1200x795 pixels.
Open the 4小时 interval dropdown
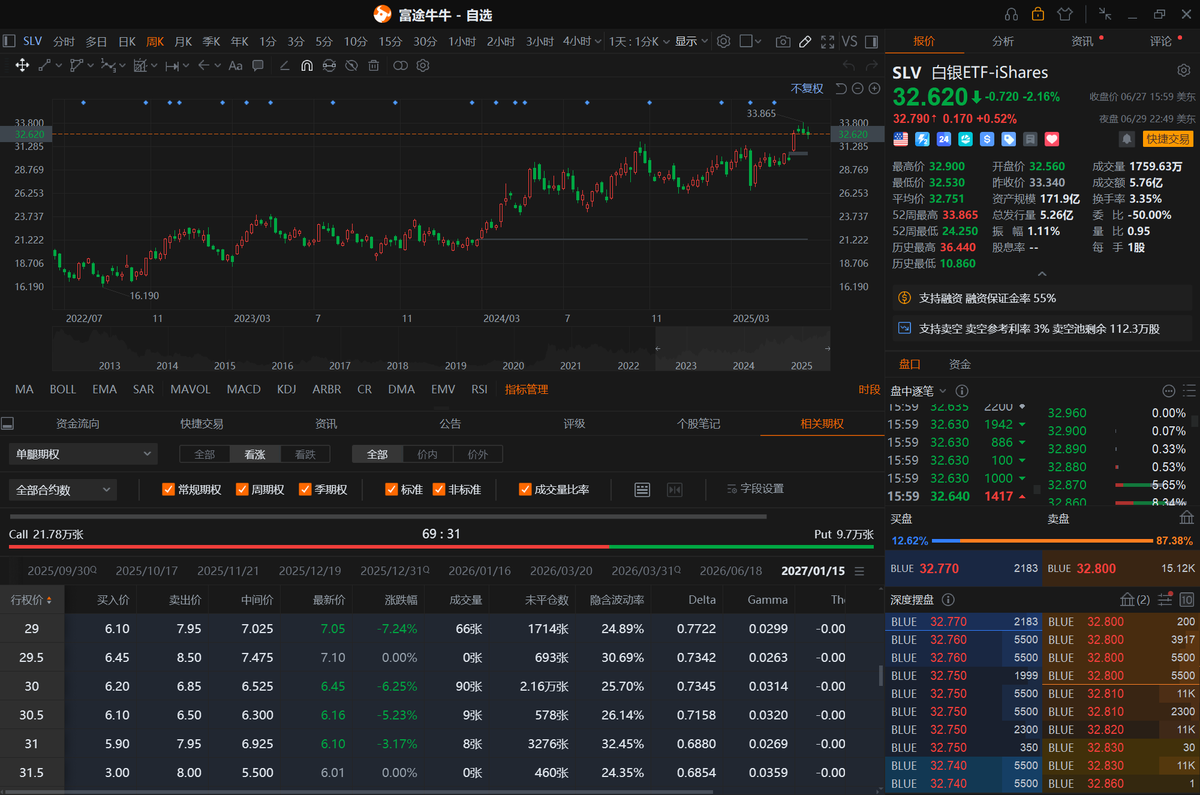581,41
